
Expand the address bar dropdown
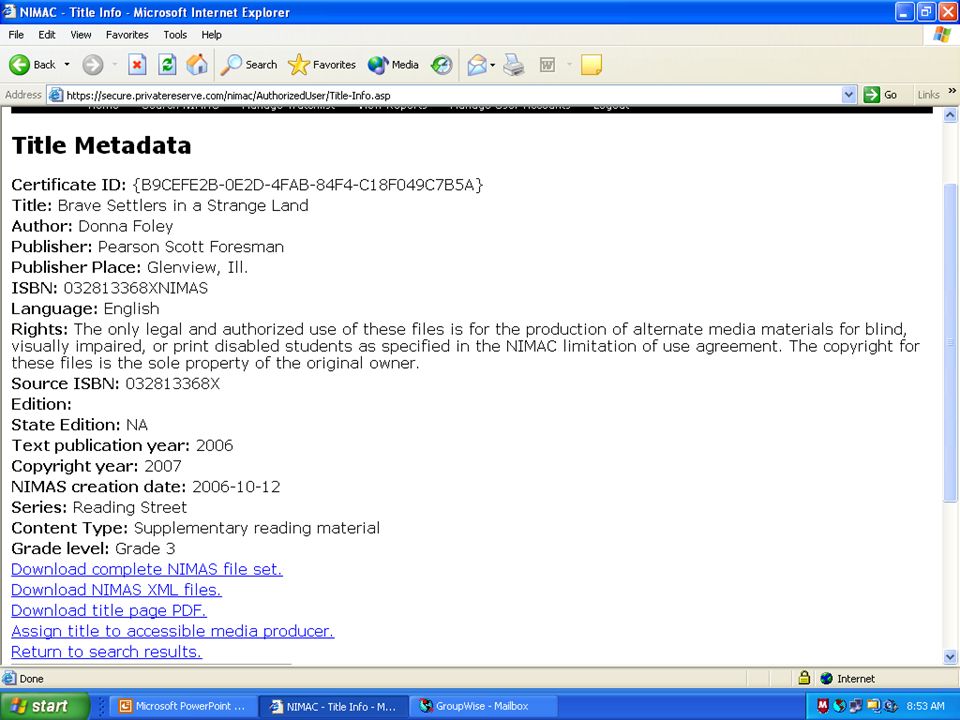[849, 95]
